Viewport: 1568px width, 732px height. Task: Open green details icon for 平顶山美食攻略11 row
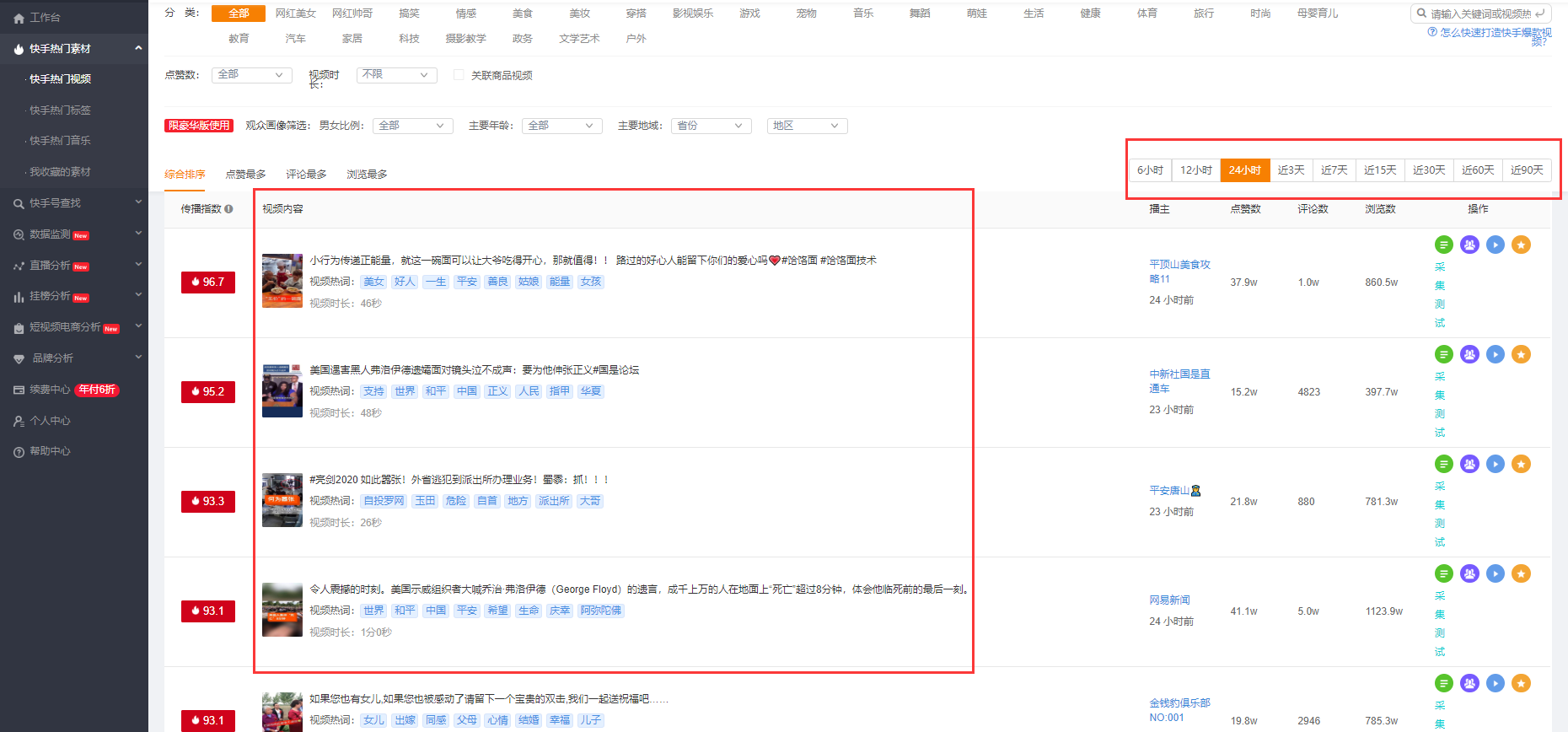coord(1444,245)
